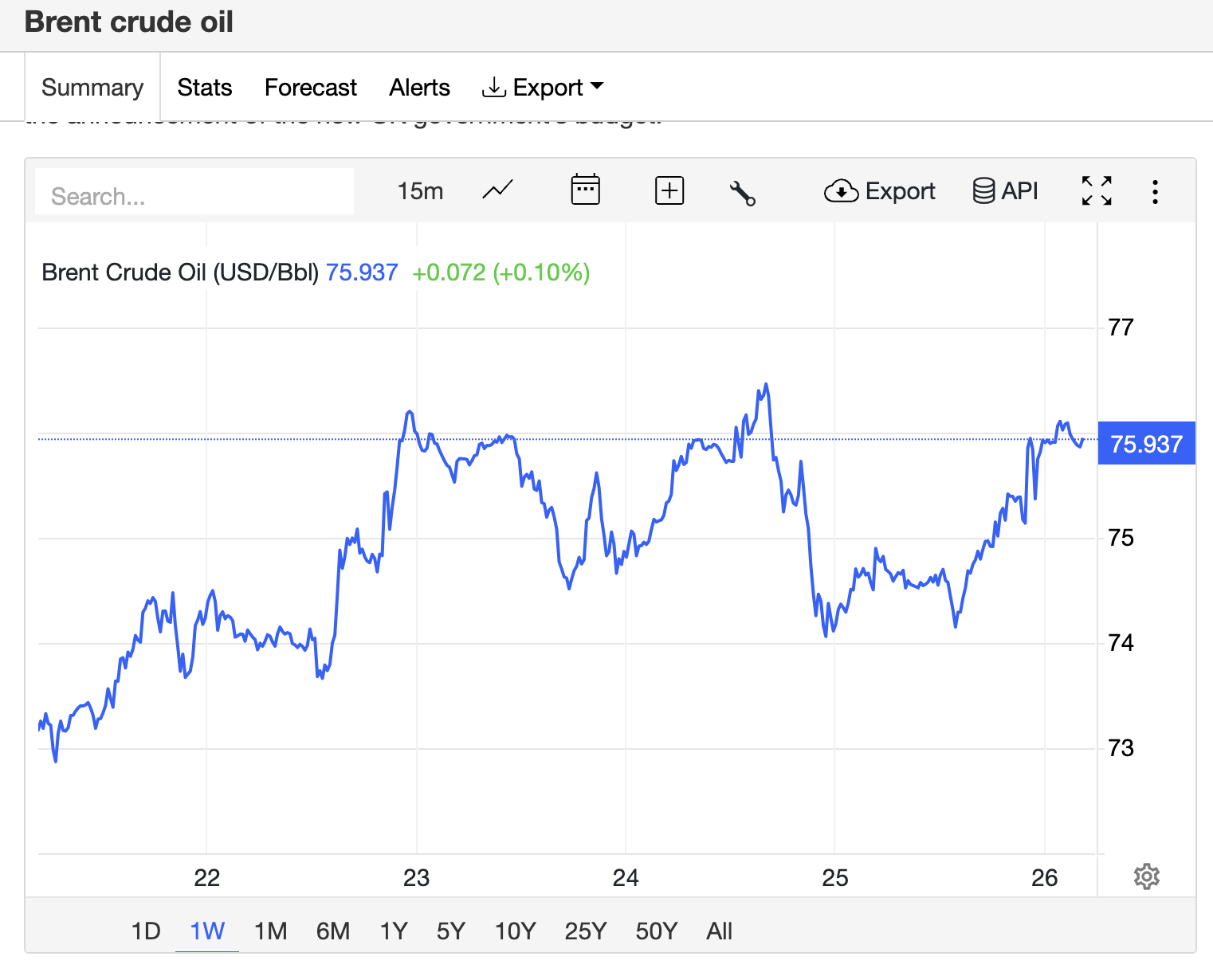This screenshot has width=1213, height=980.
Task: Select the 5Y time range
Action: tap(451, 931)
